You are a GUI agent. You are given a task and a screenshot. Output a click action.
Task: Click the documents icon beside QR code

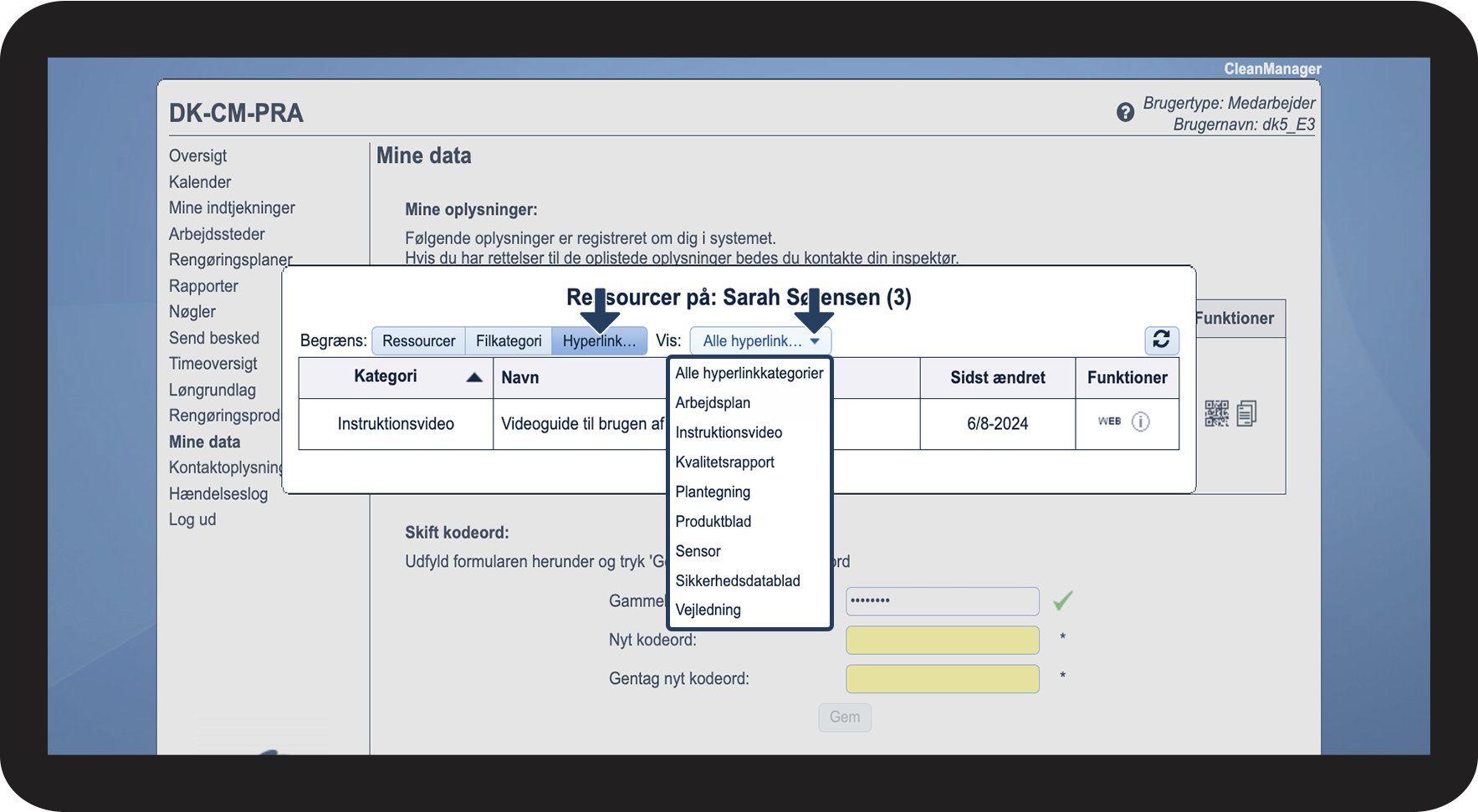[x=1246, y=413]
